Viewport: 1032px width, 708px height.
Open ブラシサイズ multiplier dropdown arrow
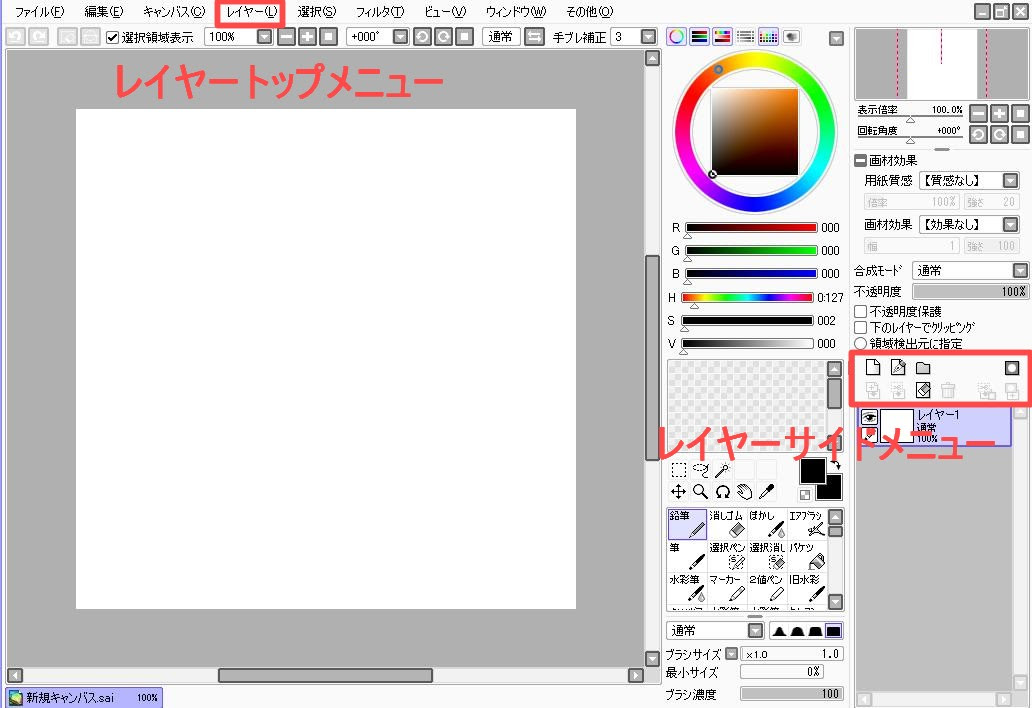tap(731, 653)
